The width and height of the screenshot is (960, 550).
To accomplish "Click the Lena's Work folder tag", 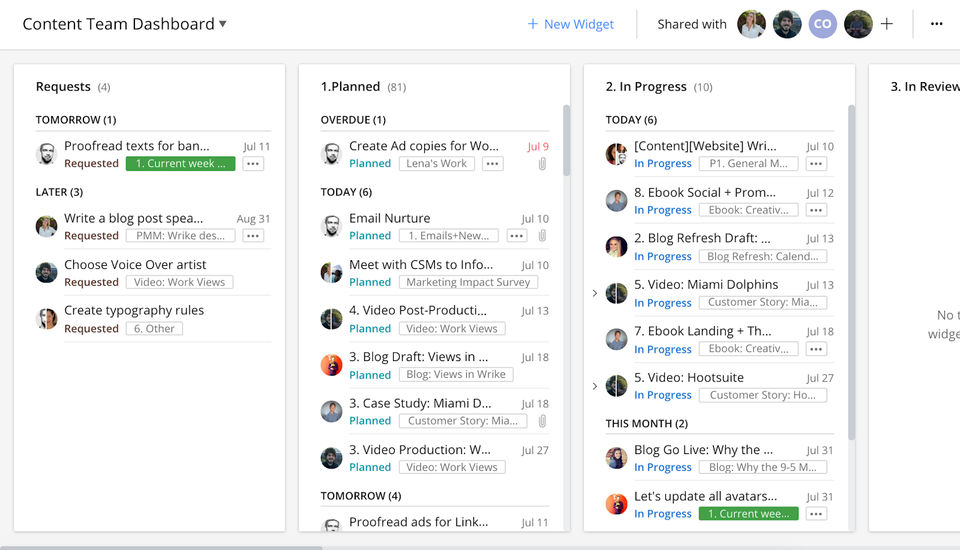I will [437, 164].
